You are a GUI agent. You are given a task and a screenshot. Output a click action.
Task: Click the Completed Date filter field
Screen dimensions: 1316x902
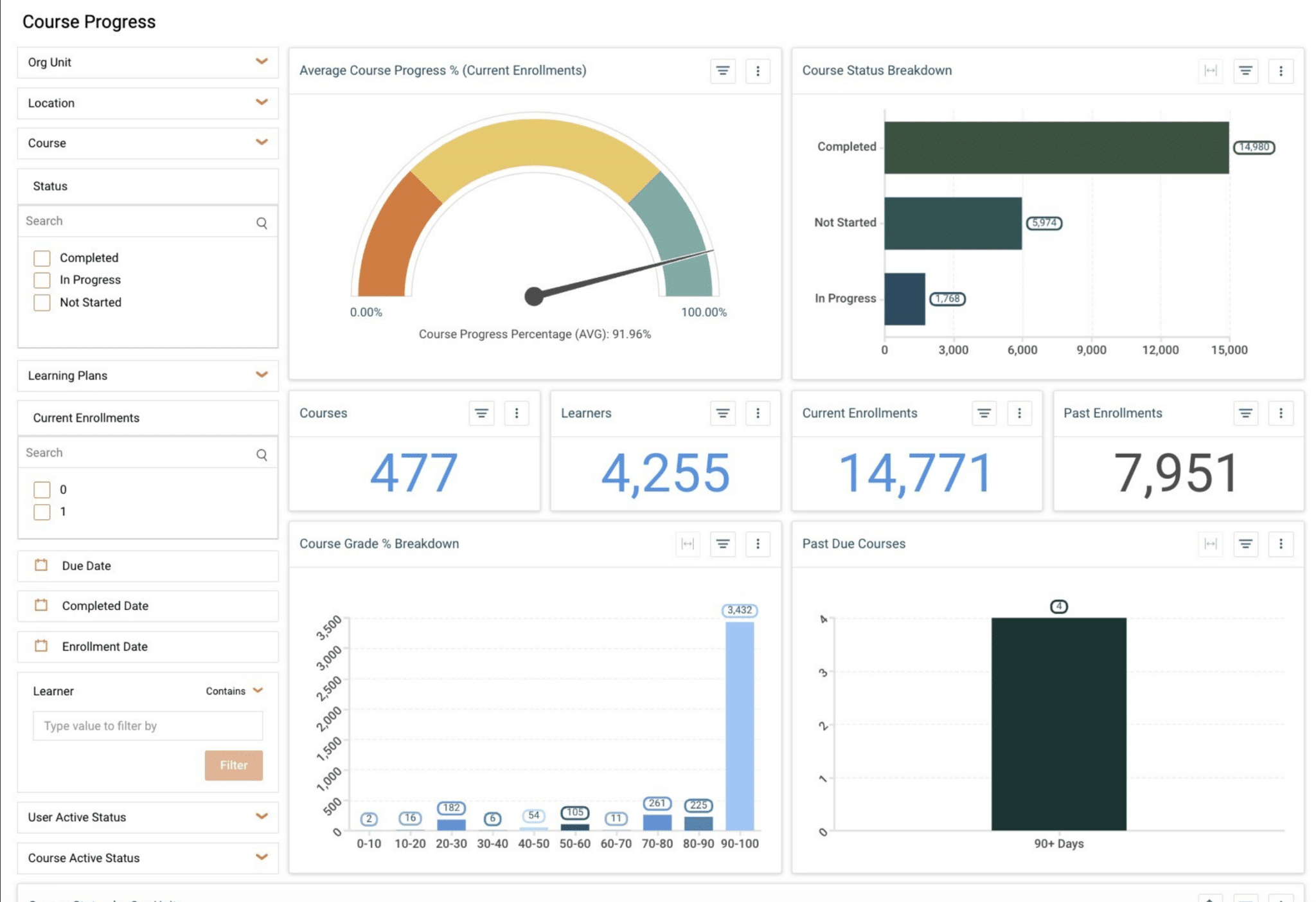[x=148, y=606]
